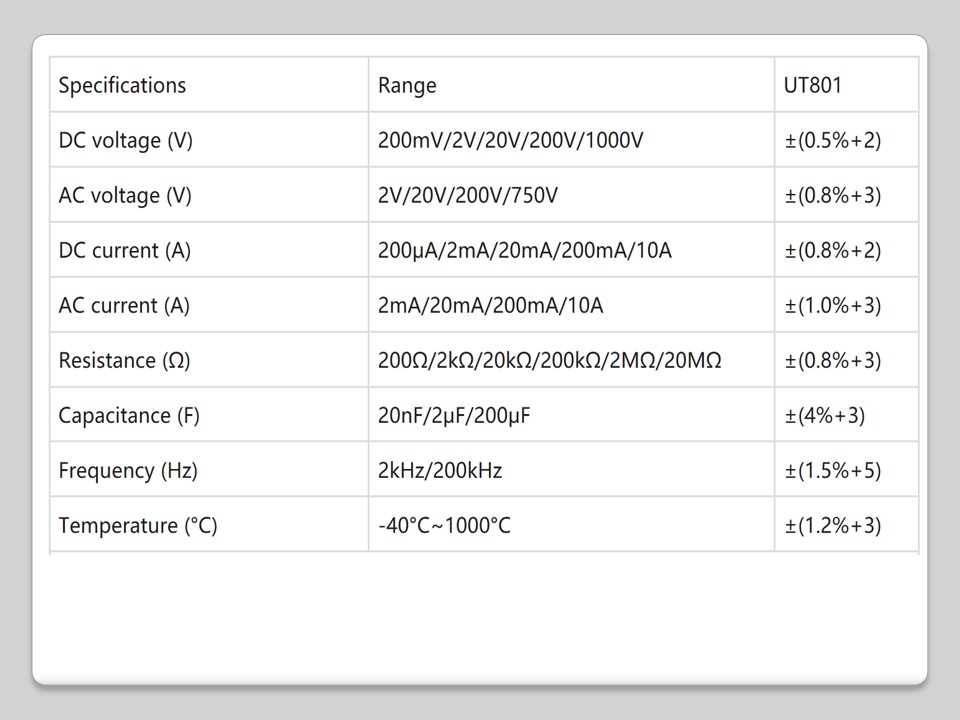The width and height of the screenshot is (960, 720).
Task: Select the DC voltage (V) cell
Action: pyautogui.click(x=126, y=140)
